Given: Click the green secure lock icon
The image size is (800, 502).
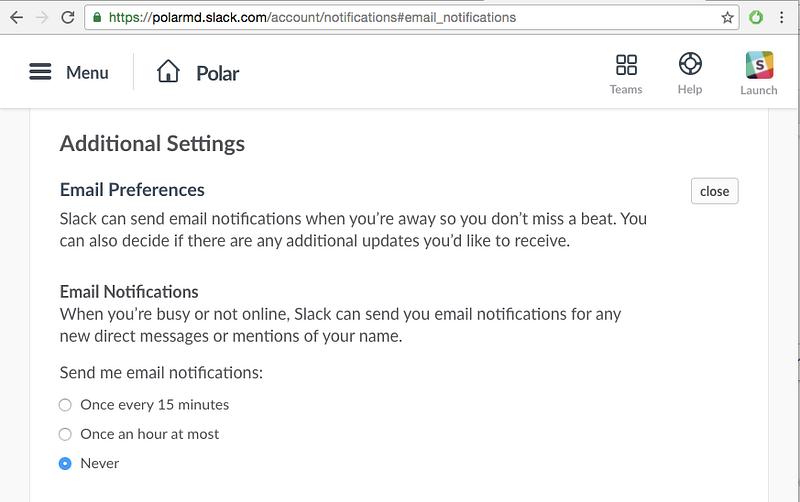Looking at the screenshot, I should [x=96, y=18].
